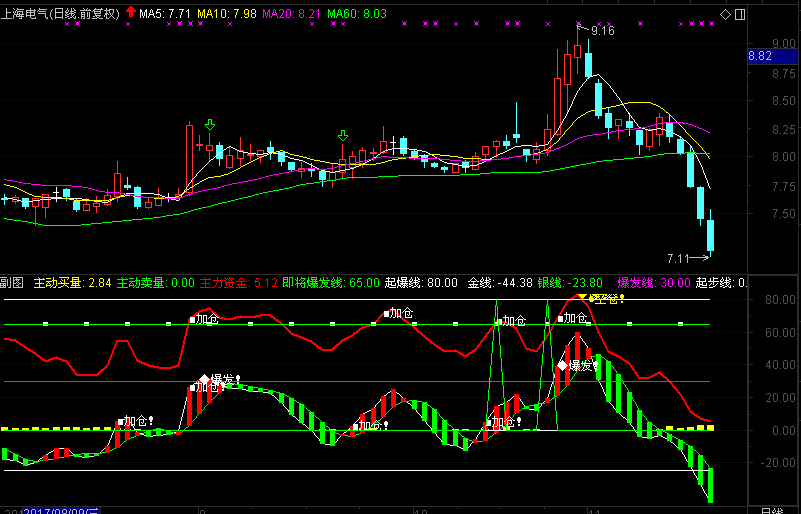Click the 8.25 value on the price axis
The width and height of the screenshot is (801, 514).
(783, 130)
